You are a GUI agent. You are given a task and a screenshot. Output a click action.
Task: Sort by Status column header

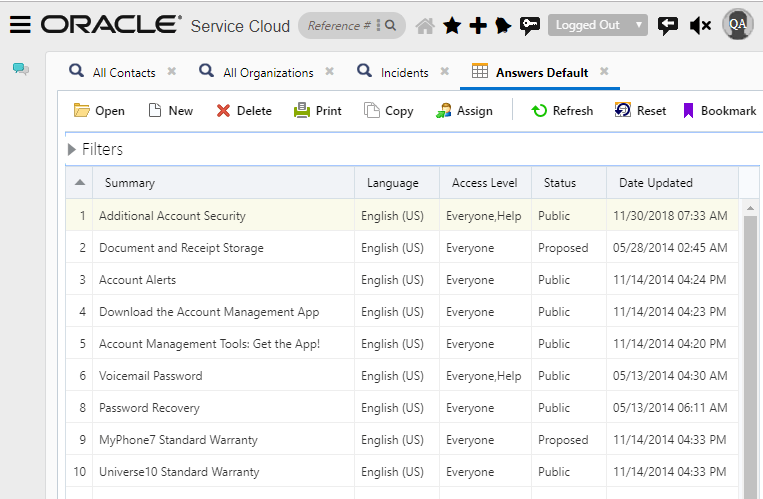click(x=569, y=183)
